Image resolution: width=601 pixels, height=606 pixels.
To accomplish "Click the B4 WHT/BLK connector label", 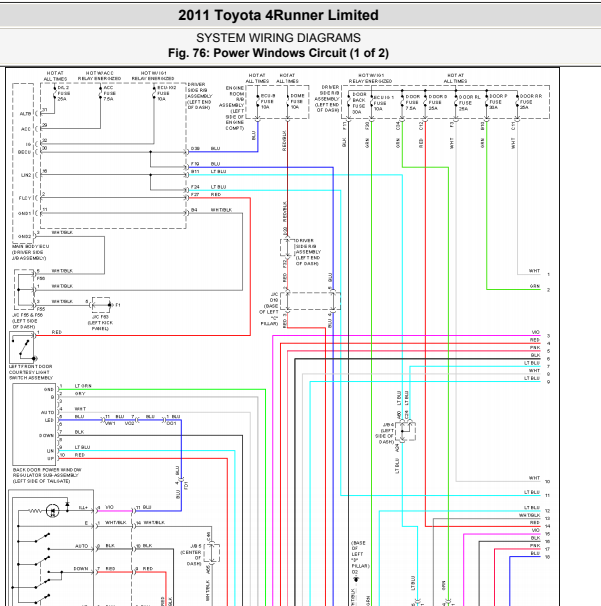I will 211,210.
